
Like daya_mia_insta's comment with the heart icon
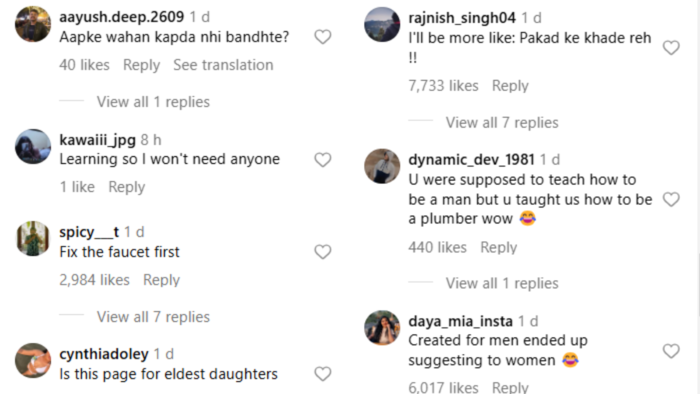(x=671, y=351)
